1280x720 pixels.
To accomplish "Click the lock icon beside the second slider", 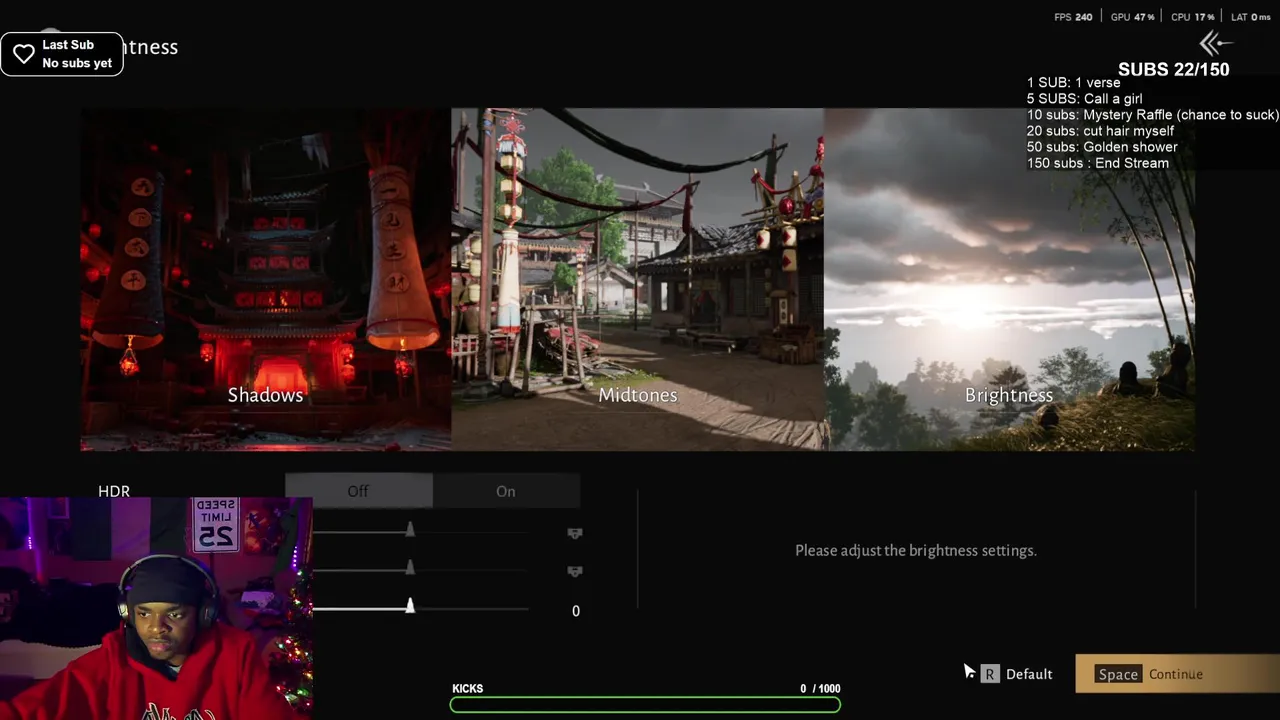I will click(575, 571).
